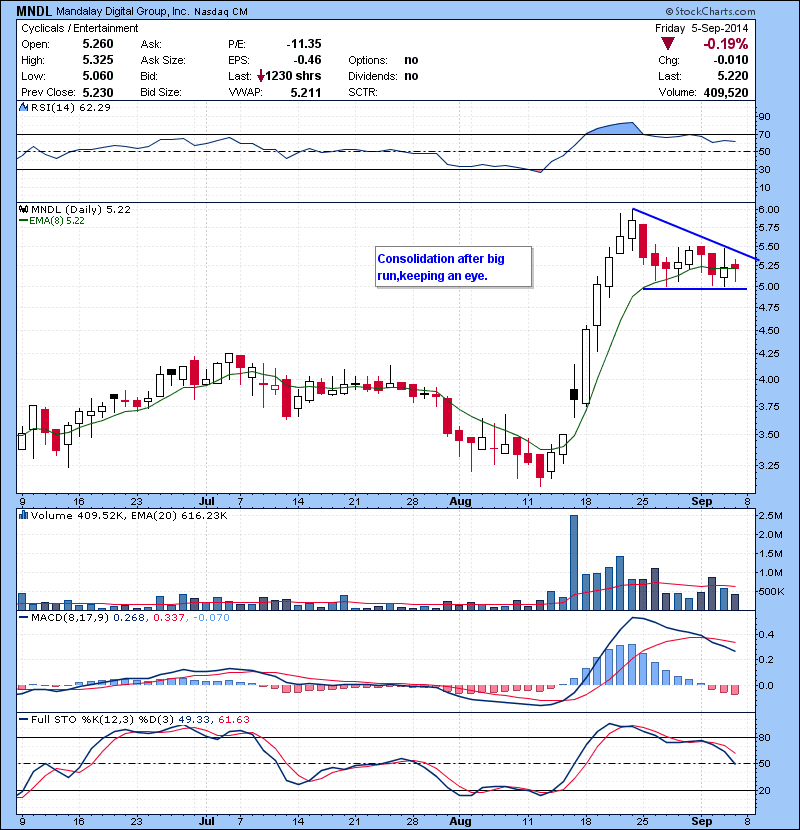Click the Full STO %D value 61.63

tap(232, 719)
